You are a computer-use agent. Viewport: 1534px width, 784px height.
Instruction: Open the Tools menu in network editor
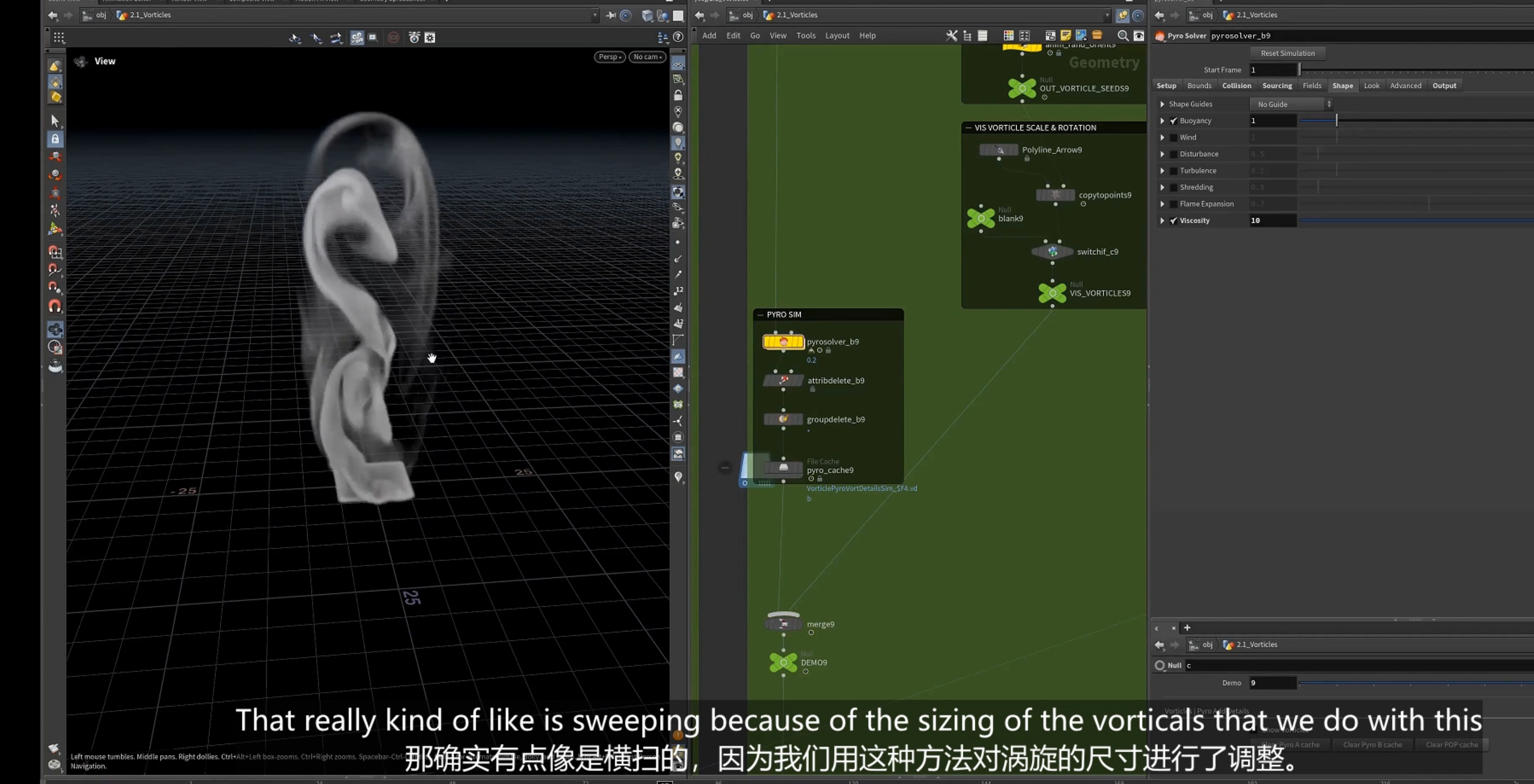coord(806,36)
